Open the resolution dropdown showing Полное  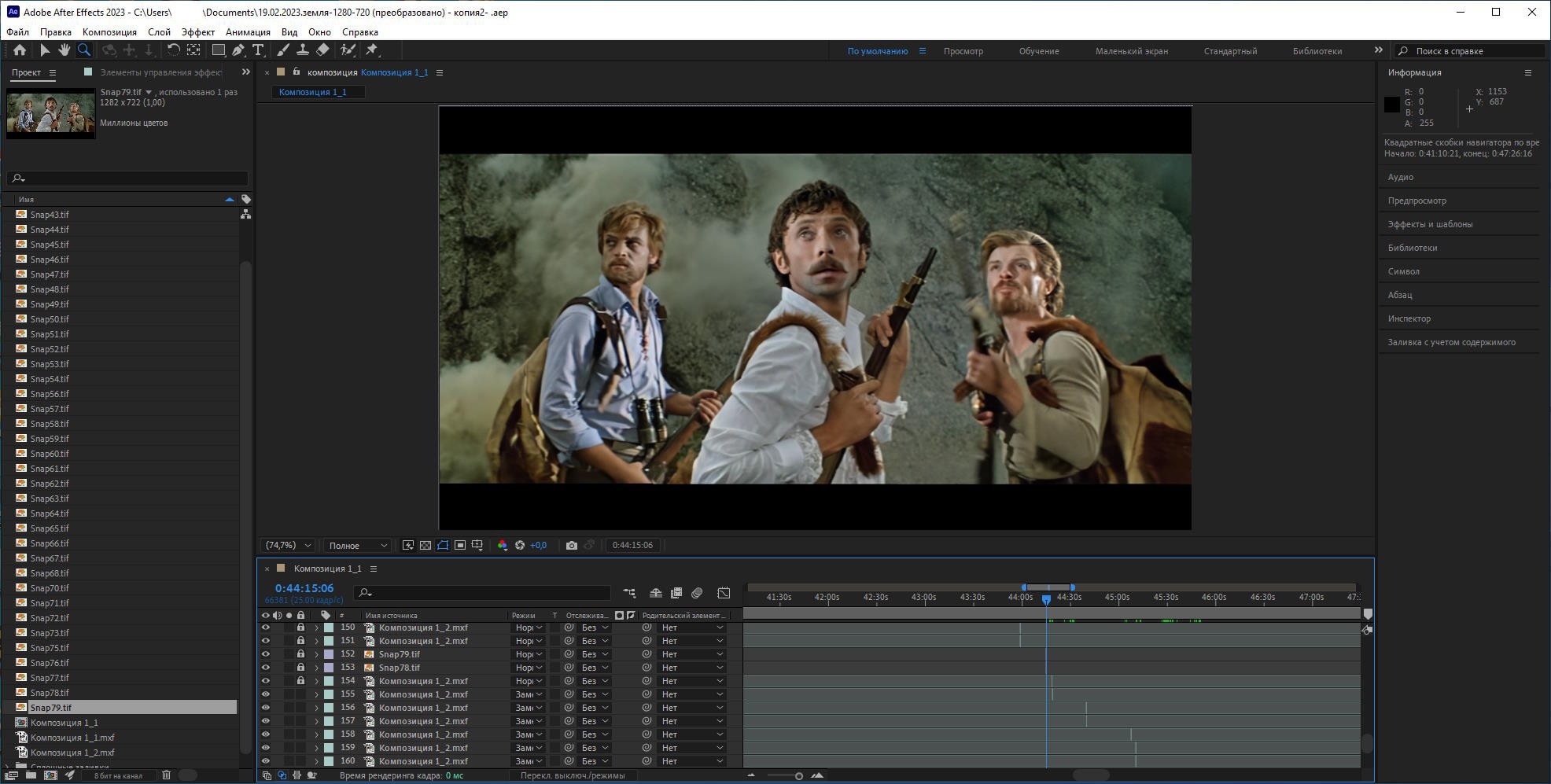[359, 545]
